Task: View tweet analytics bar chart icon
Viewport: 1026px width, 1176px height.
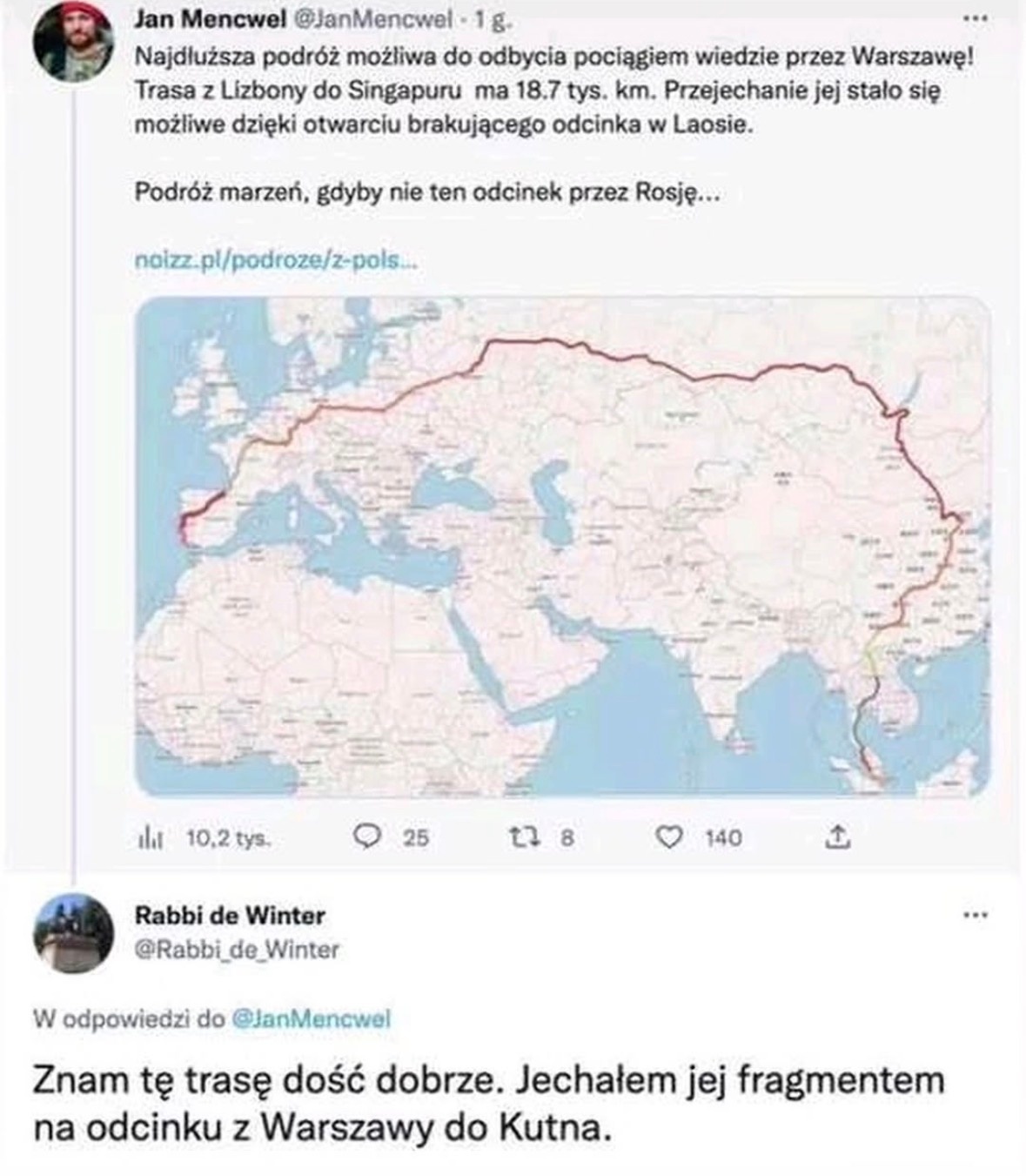Action: click(x=151, y=838)
